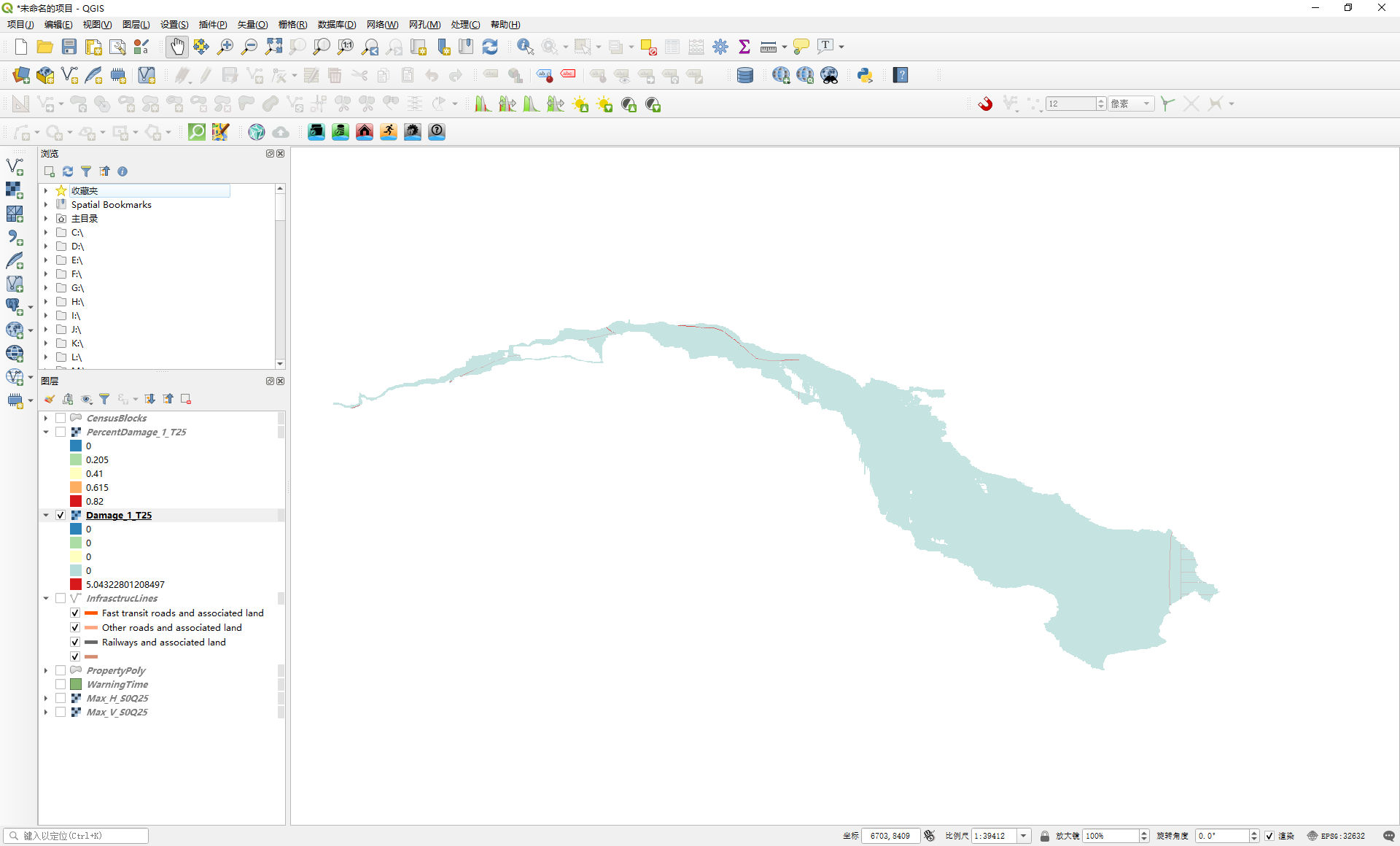Click the Zoom In magnifier tool

(225, 47)
